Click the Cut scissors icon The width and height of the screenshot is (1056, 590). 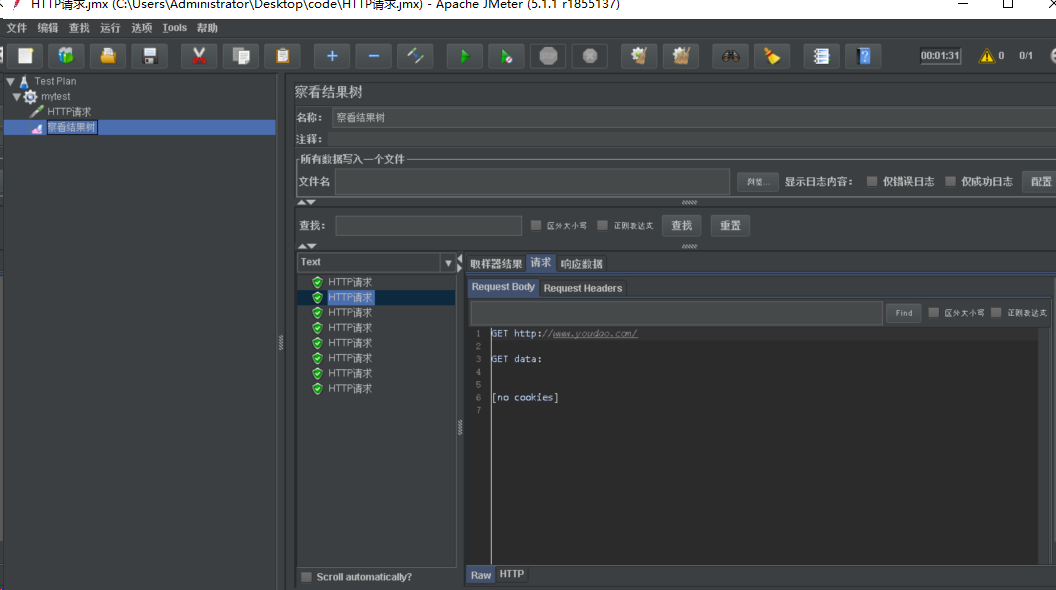pos(199,56)
